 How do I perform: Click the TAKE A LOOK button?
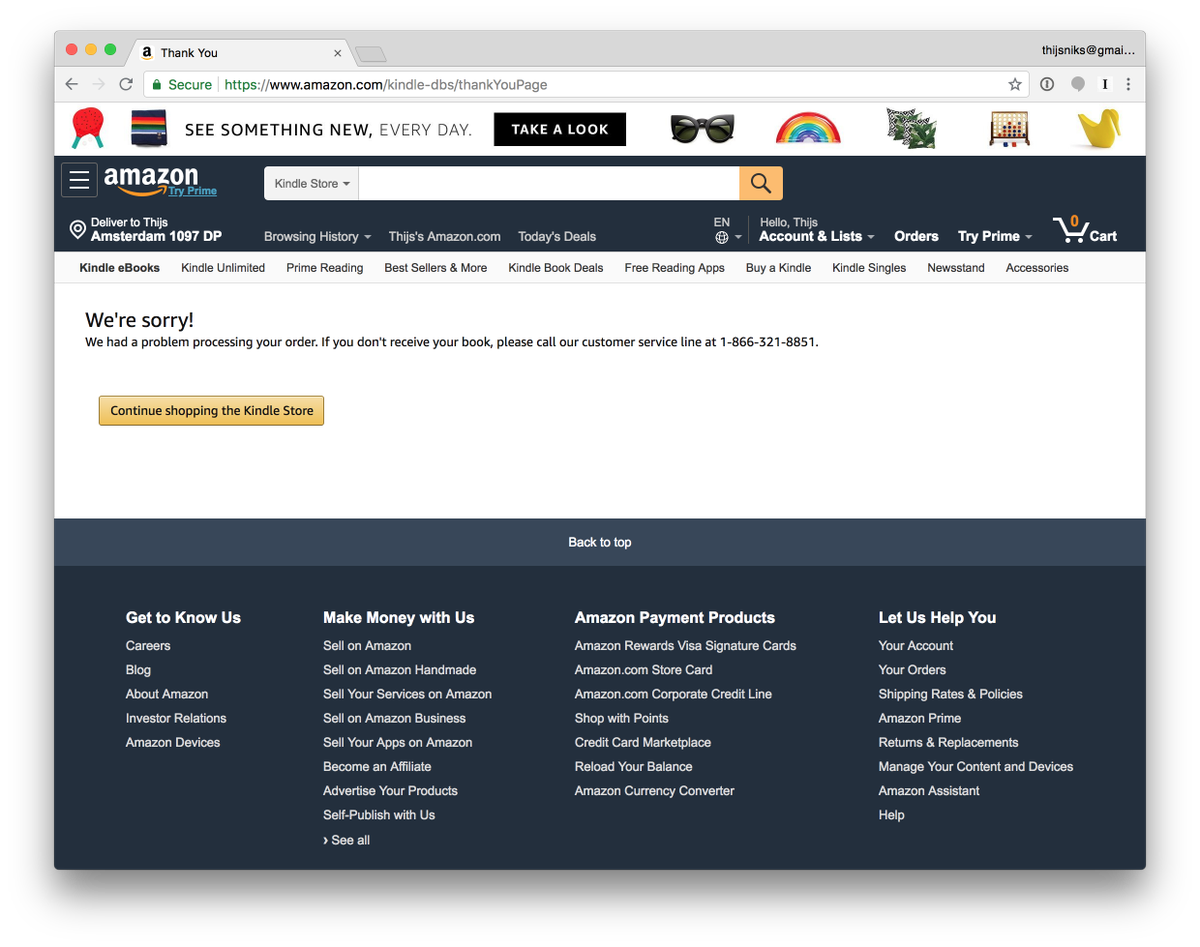(x=560, y=129)
